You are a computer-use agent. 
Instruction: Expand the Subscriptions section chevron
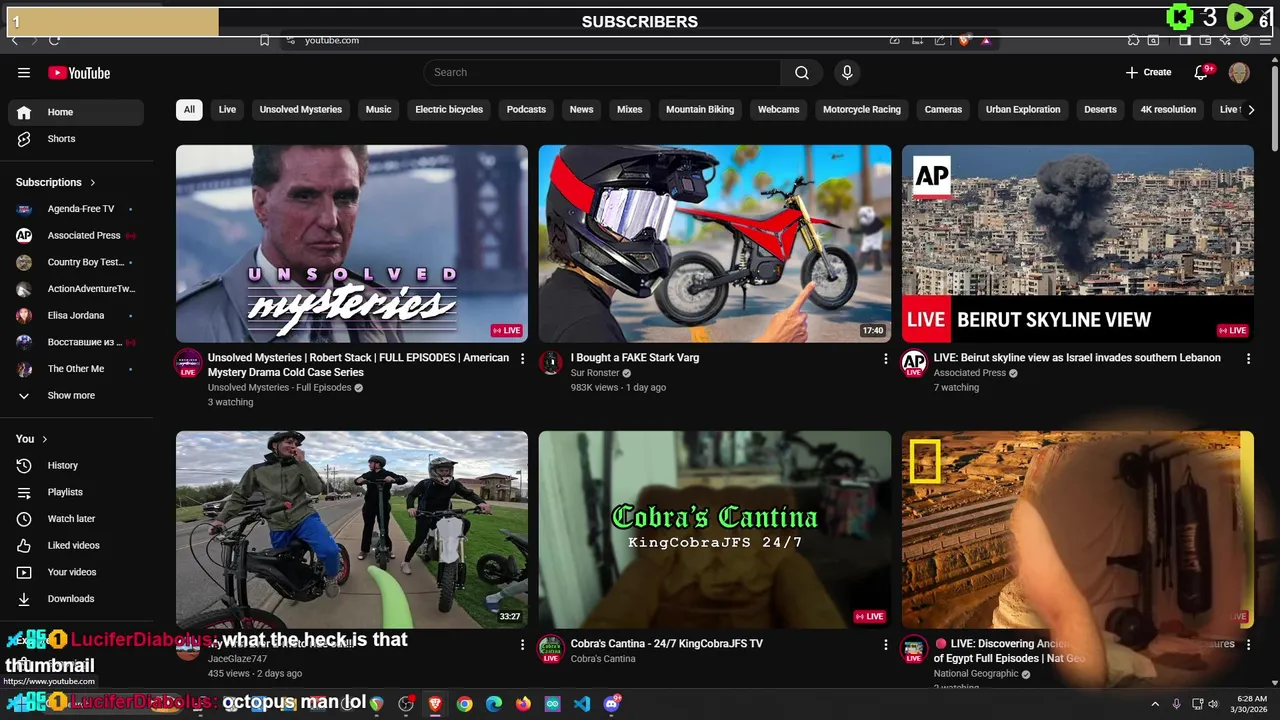point(93,182)
